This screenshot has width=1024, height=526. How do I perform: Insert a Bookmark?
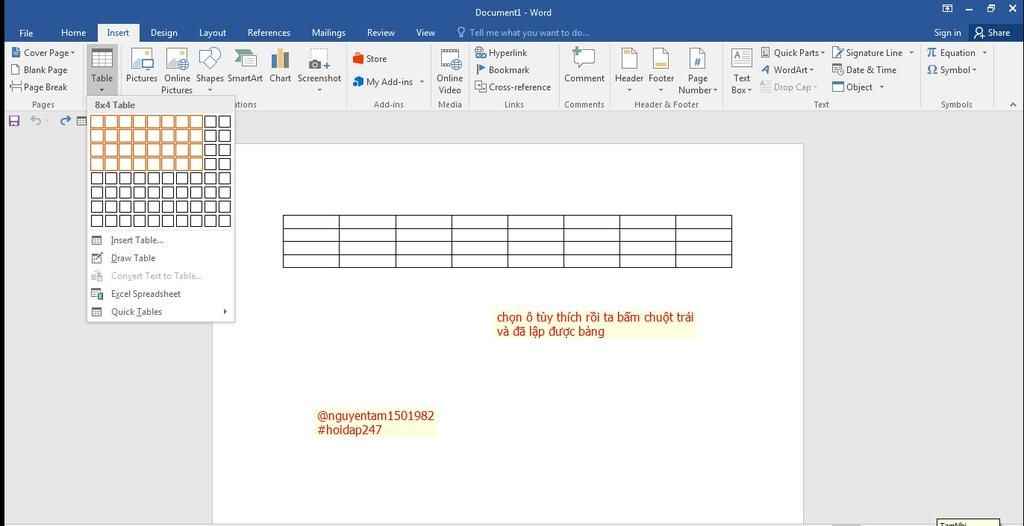pyautogui.click(x=502, y=70)
